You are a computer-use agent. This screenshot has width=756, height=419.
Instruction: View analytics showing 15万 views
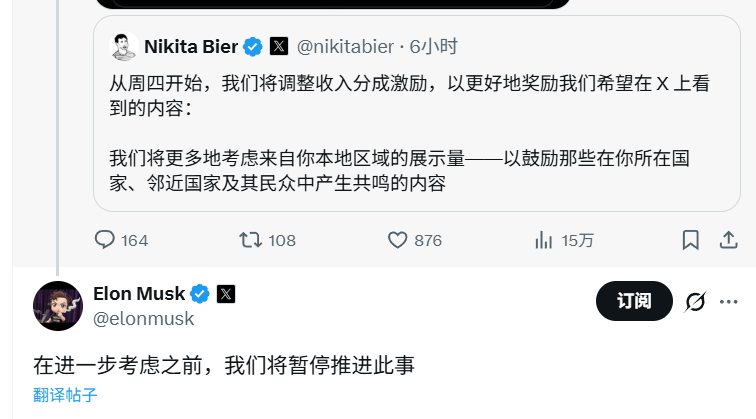(545, 240)
